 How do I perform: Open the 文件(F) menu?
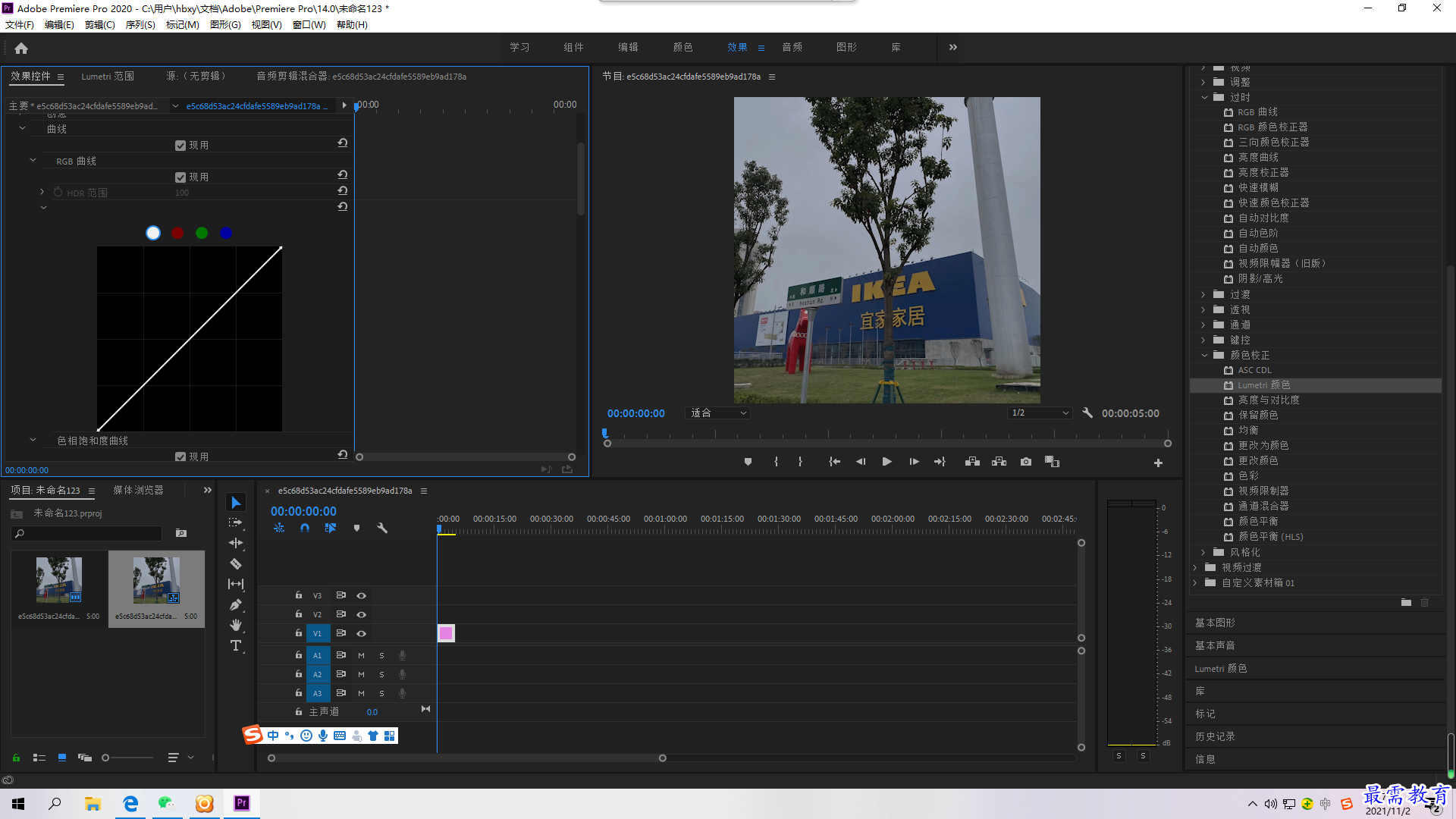point(20,25)
